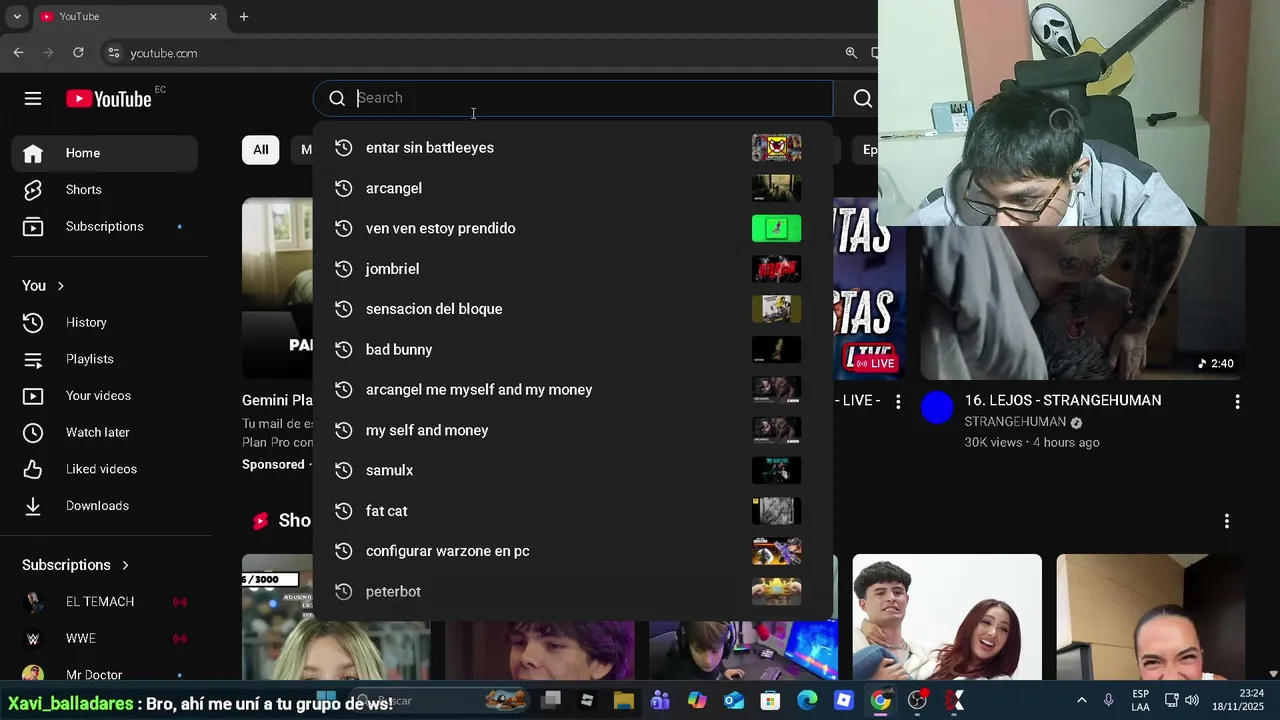Screen dimensions: 1280x720
Task: Open 'Watch later' in sidebar
Action: (x=105, y=432)
